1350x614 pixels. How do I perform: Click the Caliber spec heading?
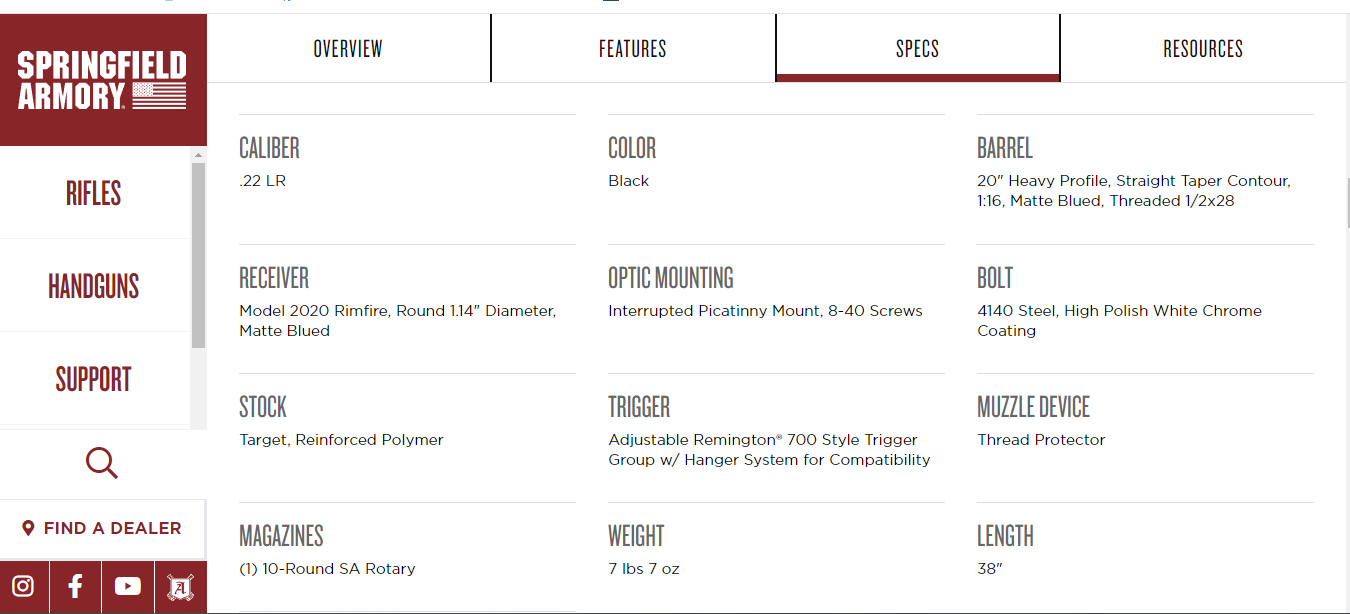269,148
